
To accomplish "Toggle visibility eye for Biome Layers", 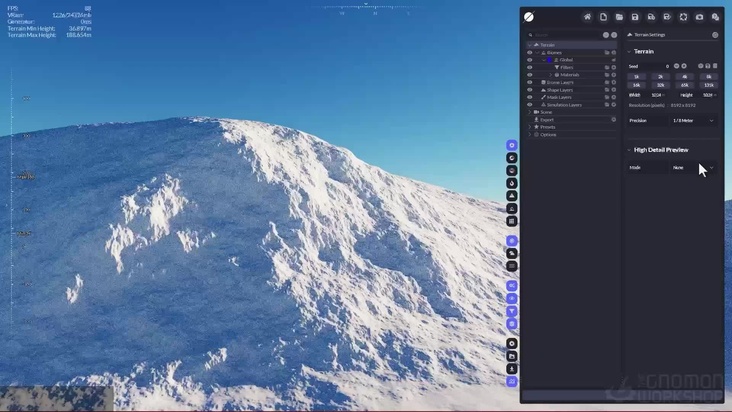I will (x=530, y=83).
